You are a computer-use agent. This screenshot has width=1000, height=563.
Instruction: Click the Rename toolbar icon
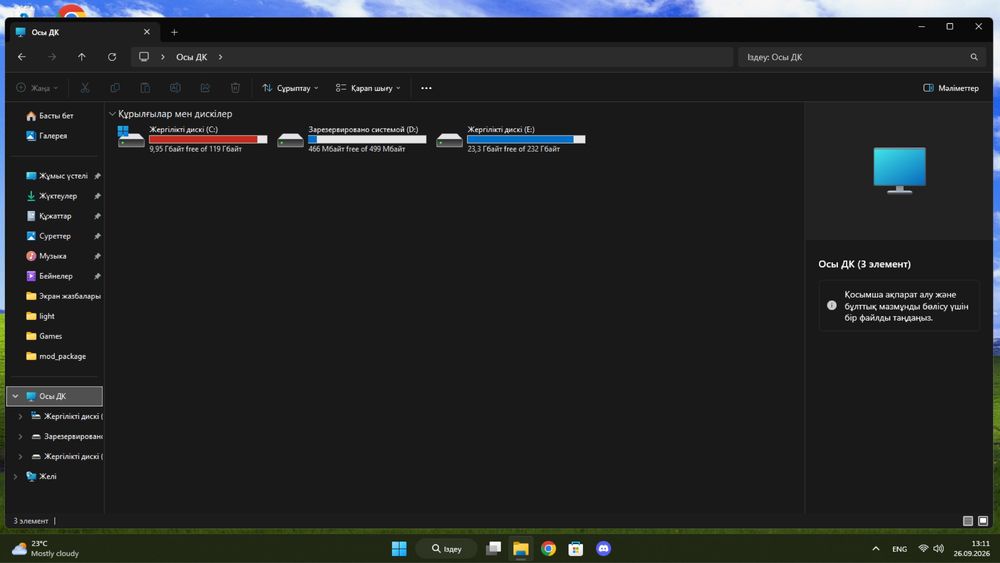tap(175, 88)
